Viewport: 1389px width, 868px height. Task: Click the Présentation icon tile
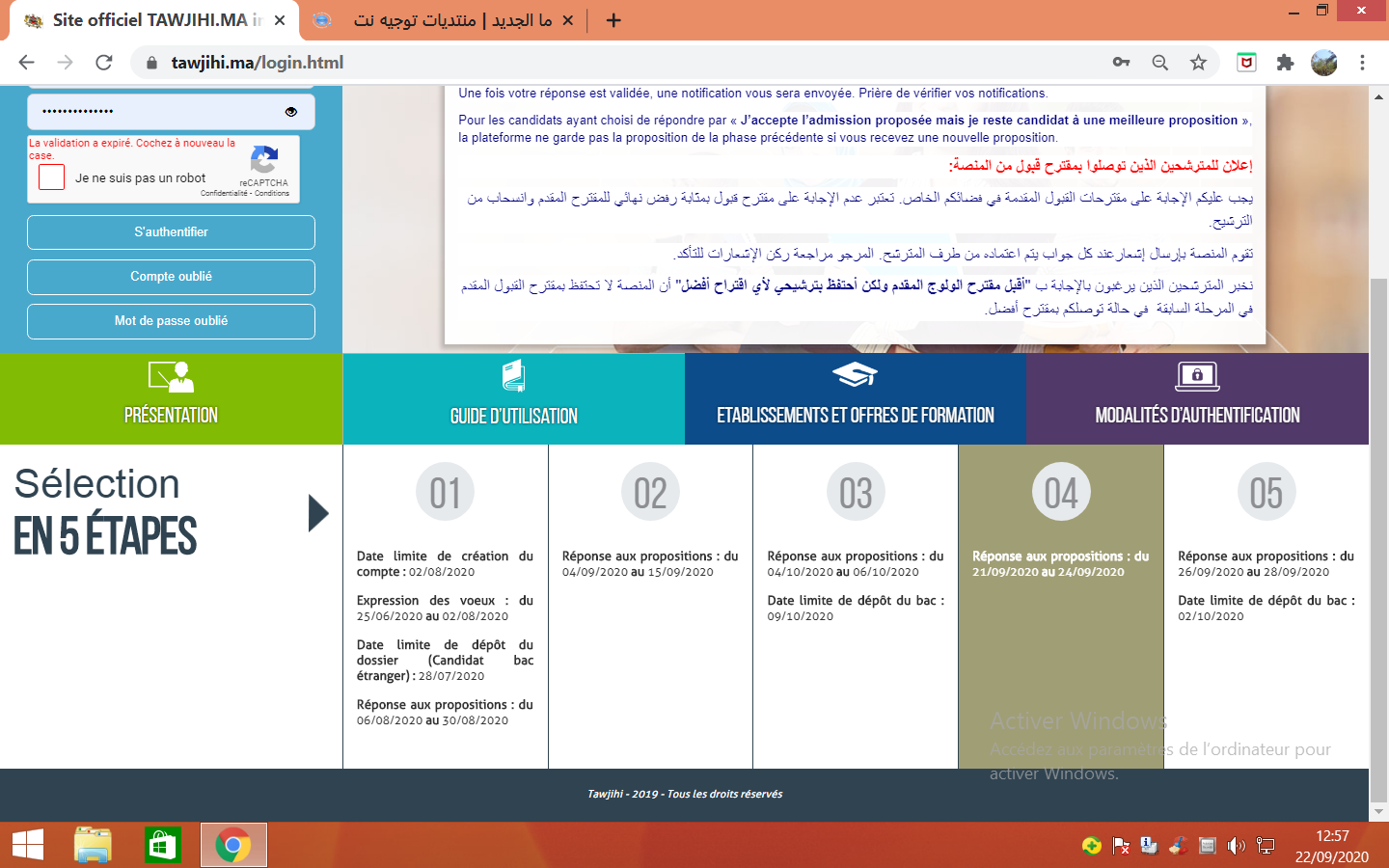(171, 377)
